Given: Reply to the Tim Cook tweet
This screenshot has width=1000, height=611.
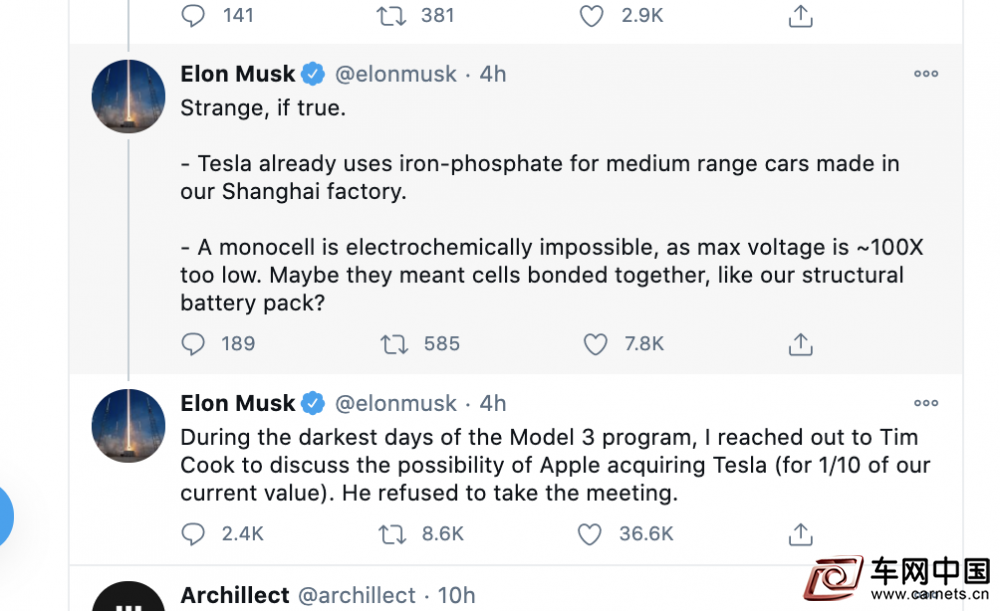Looking at the screenshot, I should (x=193, y=534).
